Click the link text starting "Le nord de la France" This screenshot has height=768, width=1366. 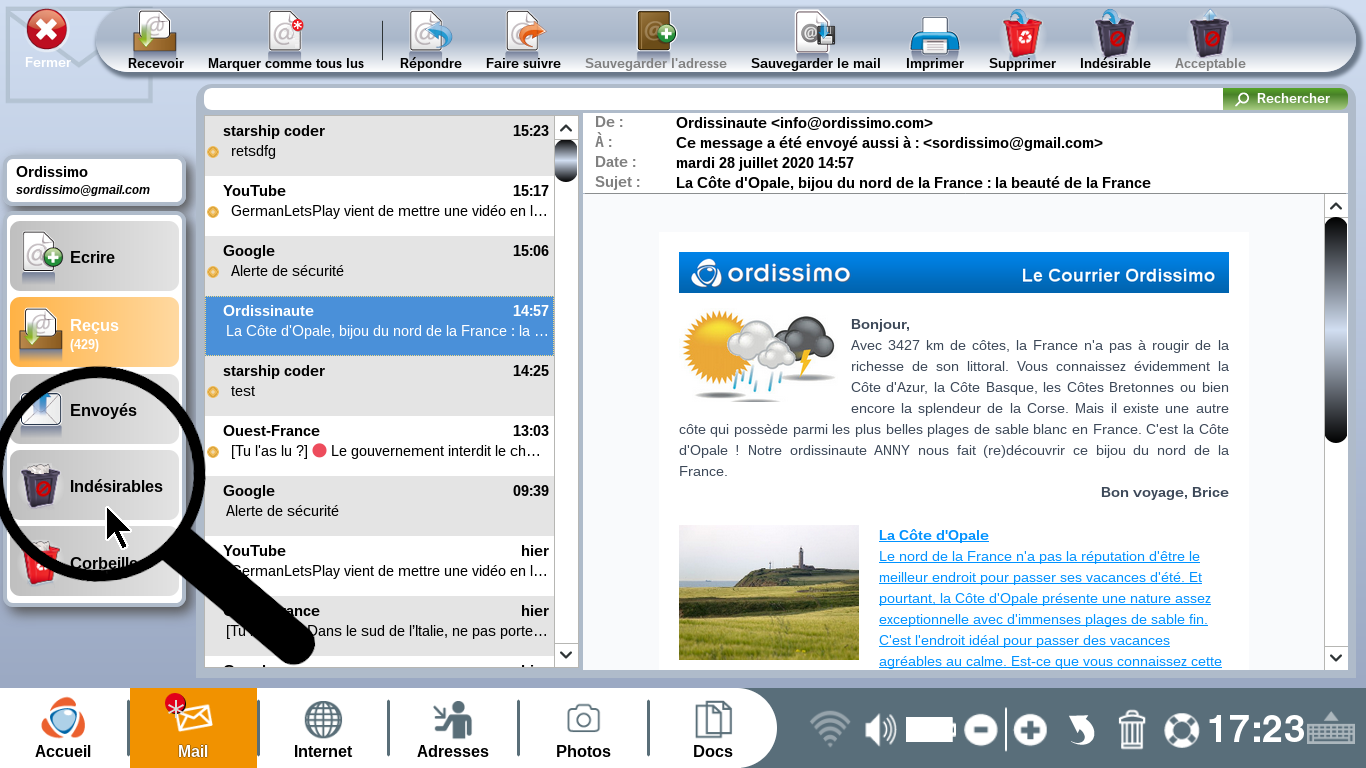tap(1050, 609)
